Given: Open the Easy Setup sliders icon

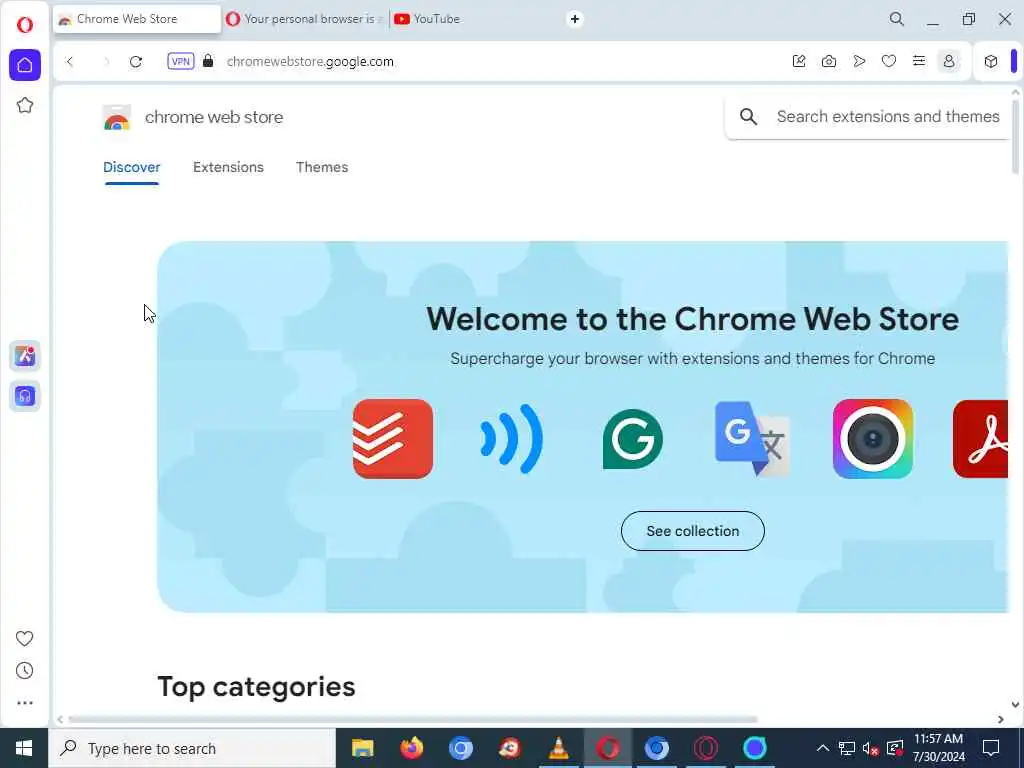Looking at the screenshot, I should click(919, 61).
